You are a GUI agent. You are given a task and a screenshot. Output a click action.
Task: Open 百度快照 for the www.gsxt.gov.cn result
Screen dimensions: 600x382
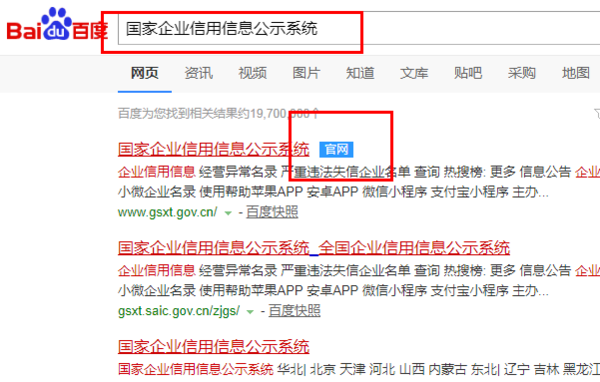point(272,212)
